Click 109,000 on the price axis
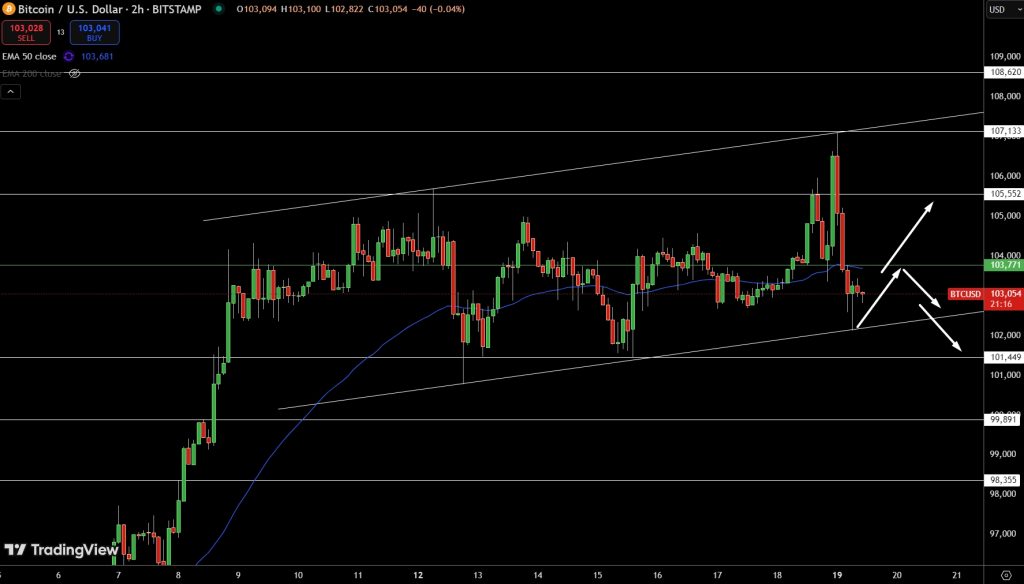The height and width of the screenshot is (584, 1024). point(1005,56)
